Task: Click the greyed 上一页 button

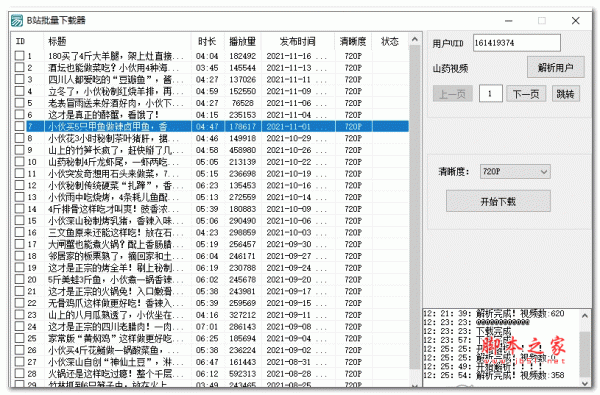Action: click(x=453, y=94)
